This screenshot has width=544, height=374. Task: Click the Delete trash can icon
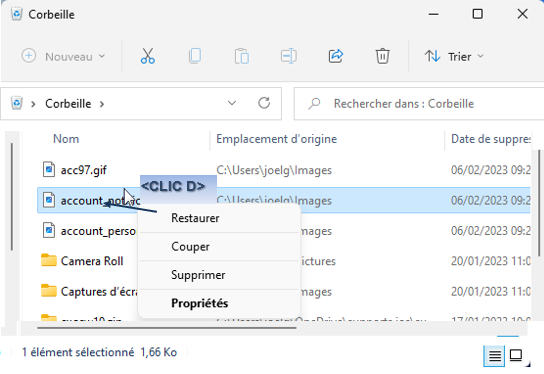tap(382, 56)
